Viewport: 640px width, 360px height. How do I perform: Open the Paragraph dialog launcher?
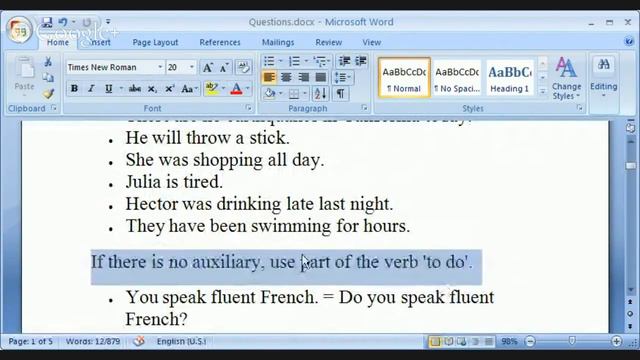pyautogui.click(x=364, y=108)
